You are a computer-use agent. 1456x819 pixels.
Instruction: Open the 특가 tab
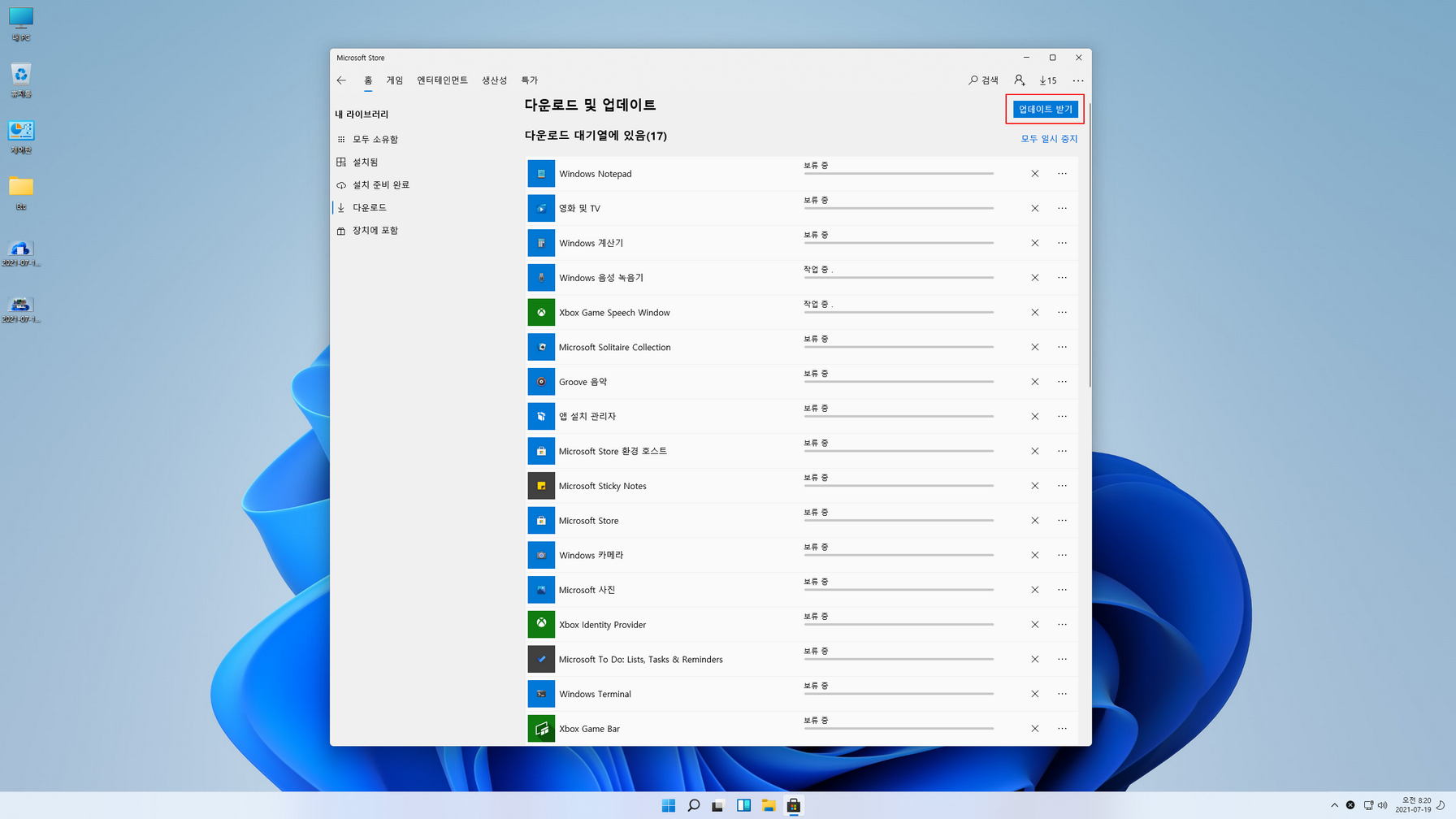[x=530, y=80]
